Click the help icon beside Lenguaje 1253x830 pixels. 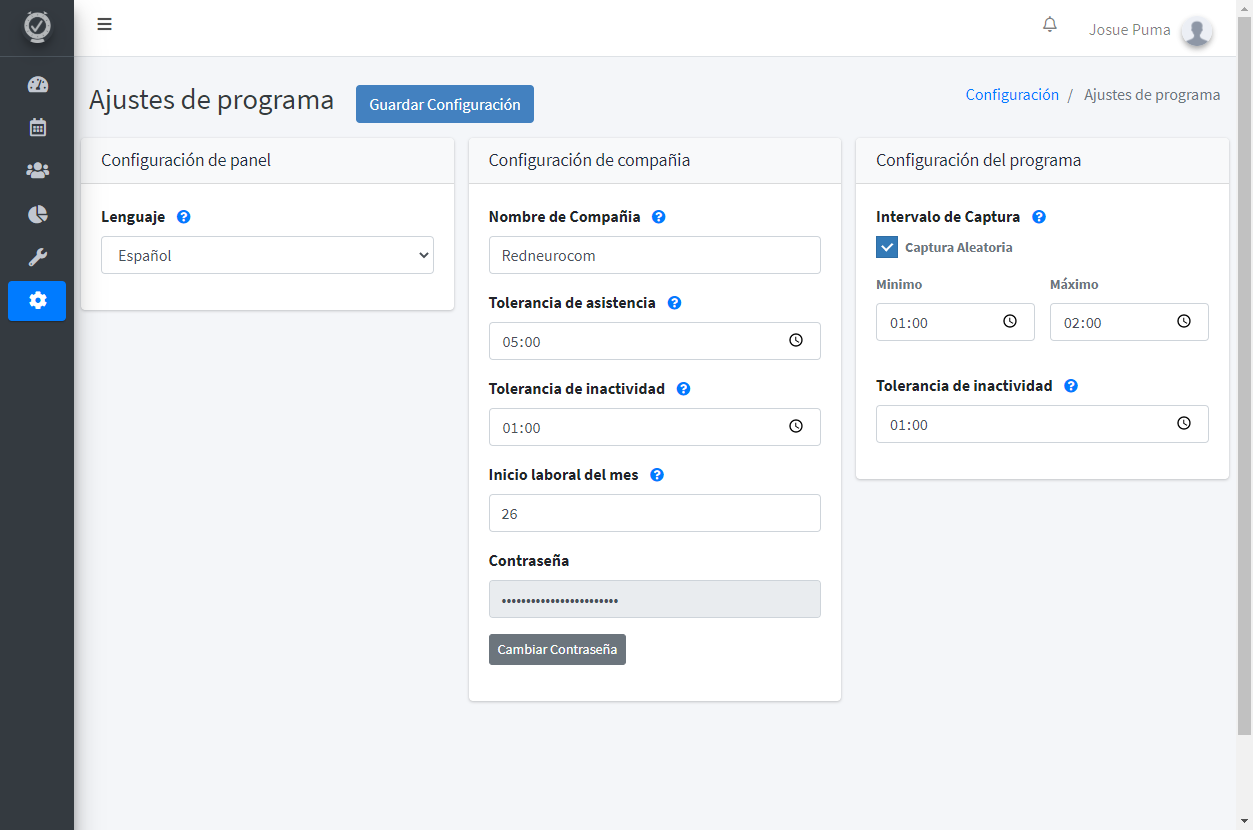click(183, 217)
